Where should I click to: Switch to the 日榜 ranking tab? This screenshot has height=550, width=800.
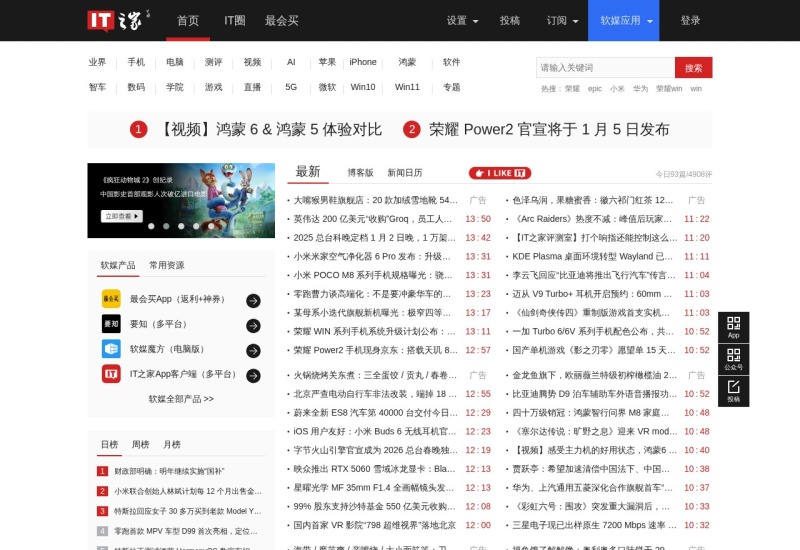click(109, 444)
